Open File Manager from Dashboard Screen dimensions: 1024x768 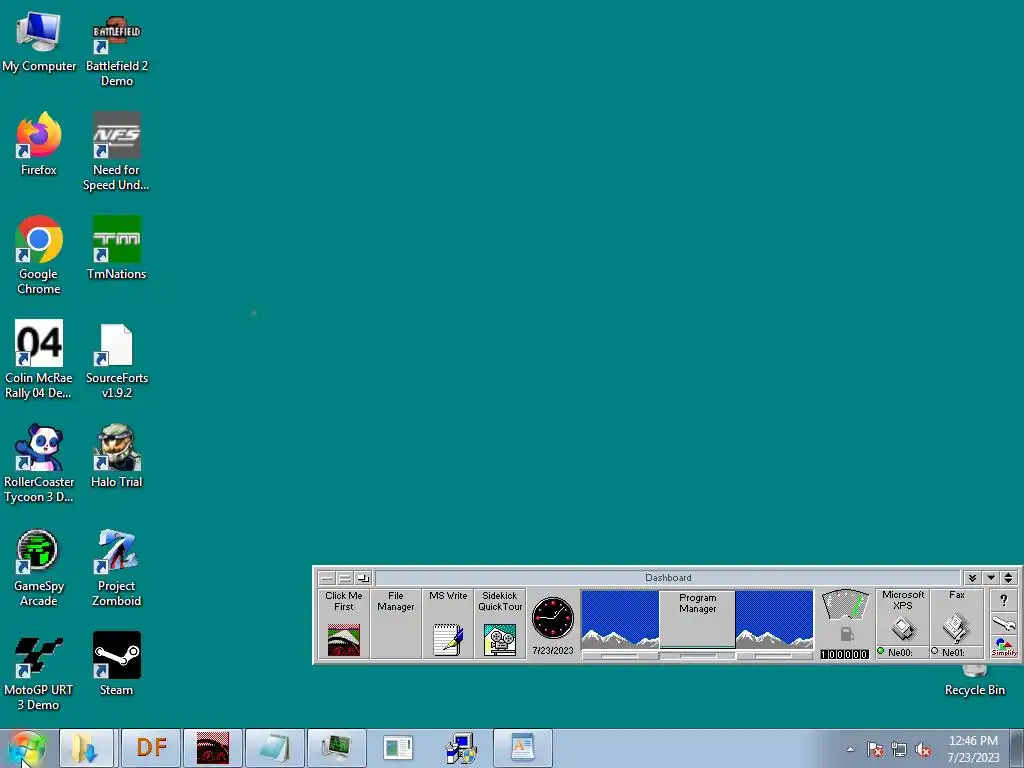(x=396, y=624)
